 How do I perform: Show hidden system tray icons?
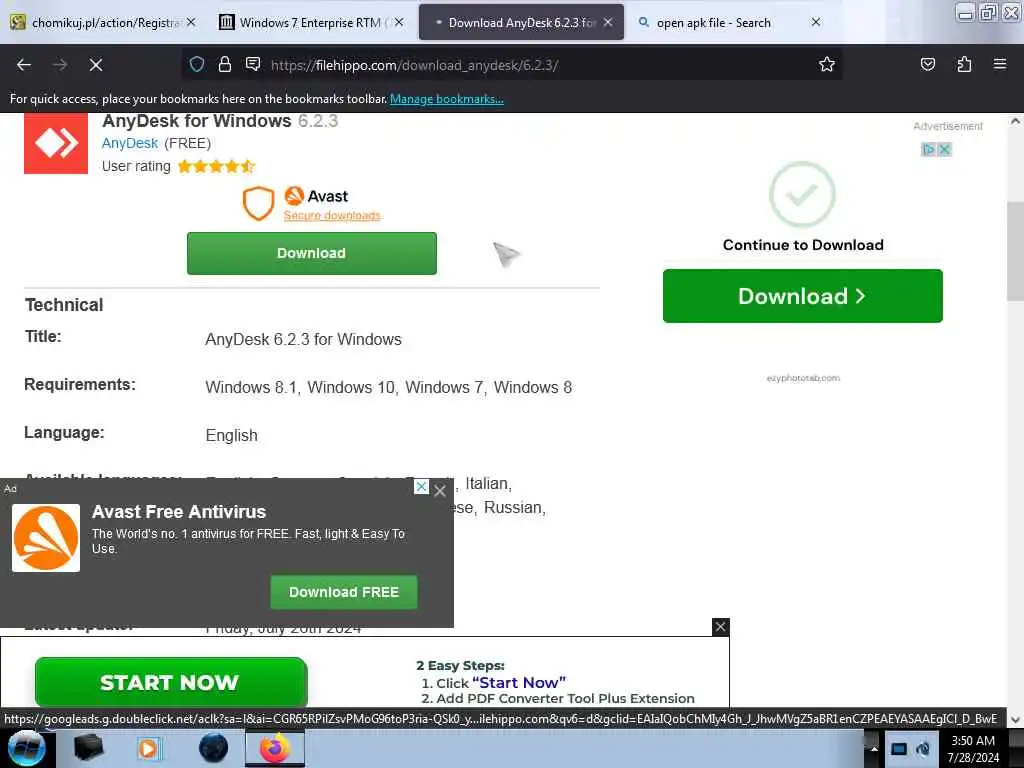pyautogui.click(x=874, y=749)
